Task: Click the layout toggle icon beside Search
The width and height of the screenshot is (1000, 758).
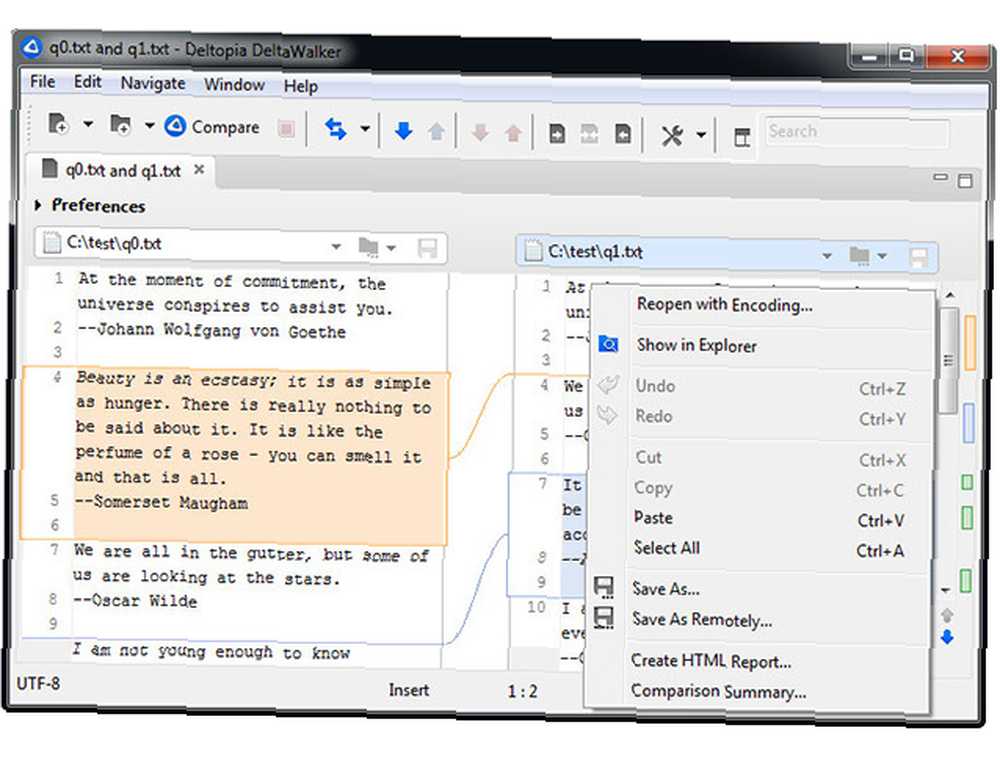Action: pyautogui.click(x=742, y=137)
